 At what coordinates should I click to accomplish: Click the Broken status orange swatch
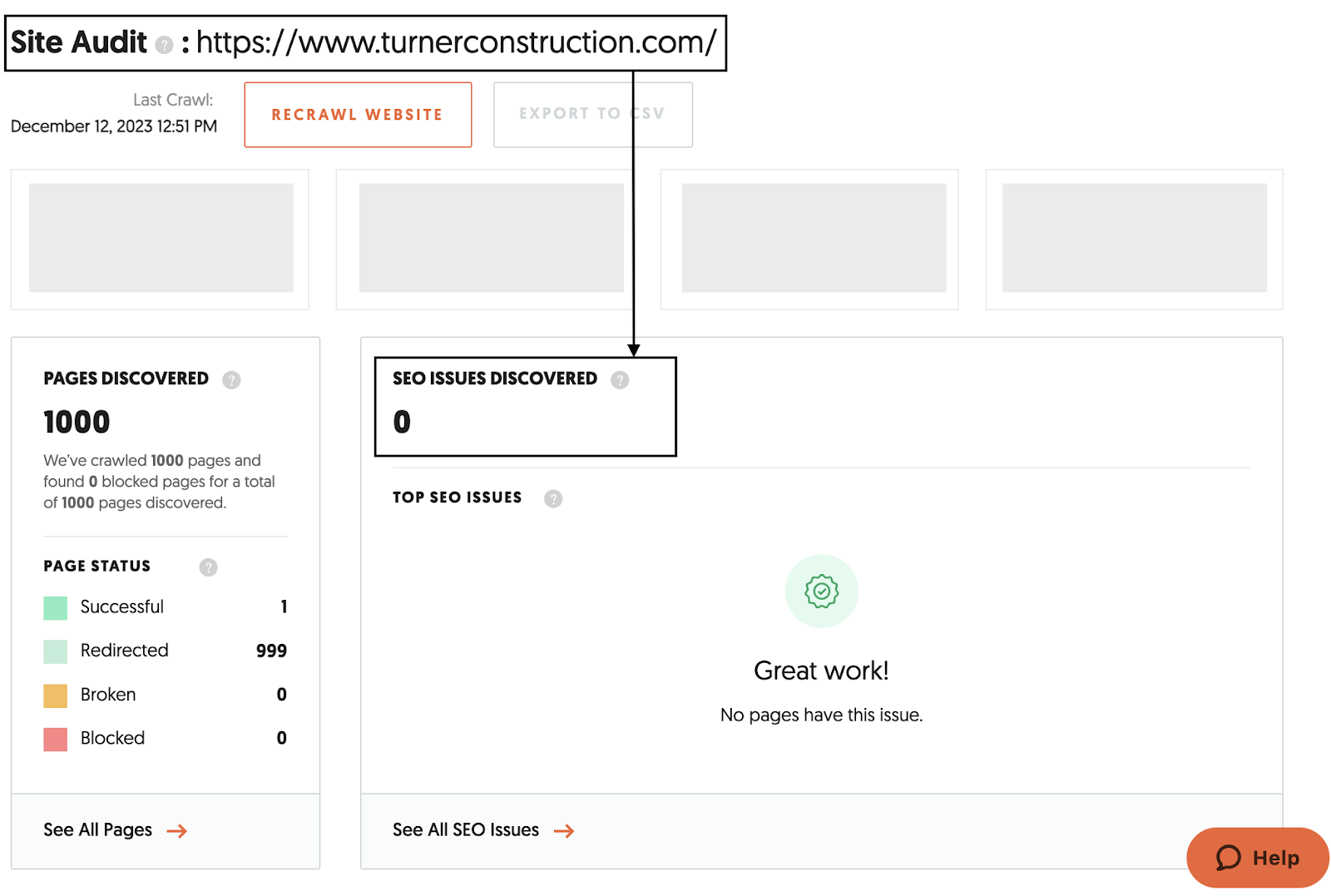tap(56, 696)
